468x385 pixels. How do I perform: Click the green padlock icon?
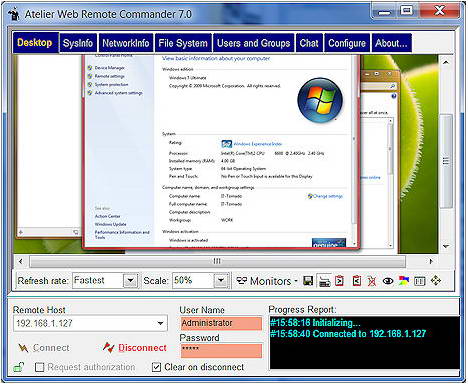tap(19, 367)
